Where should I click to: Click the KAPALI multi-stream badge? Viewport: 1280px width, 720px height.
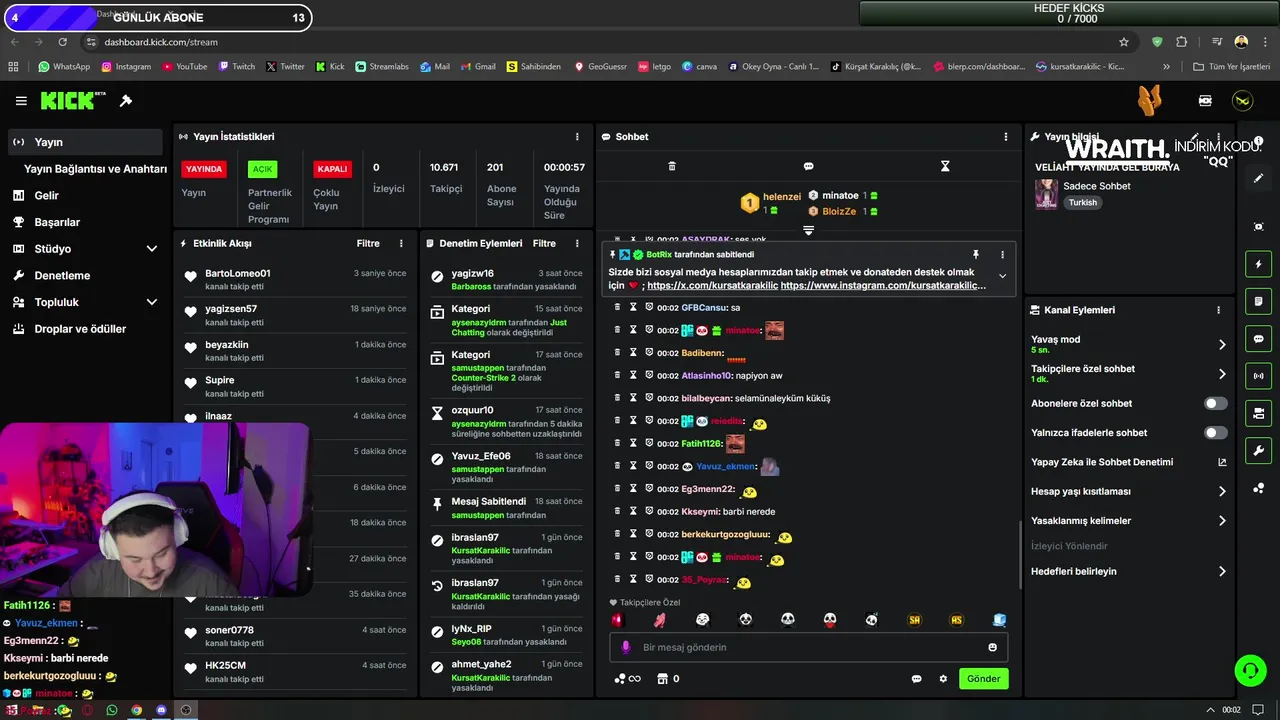click(x=332, y=169)
